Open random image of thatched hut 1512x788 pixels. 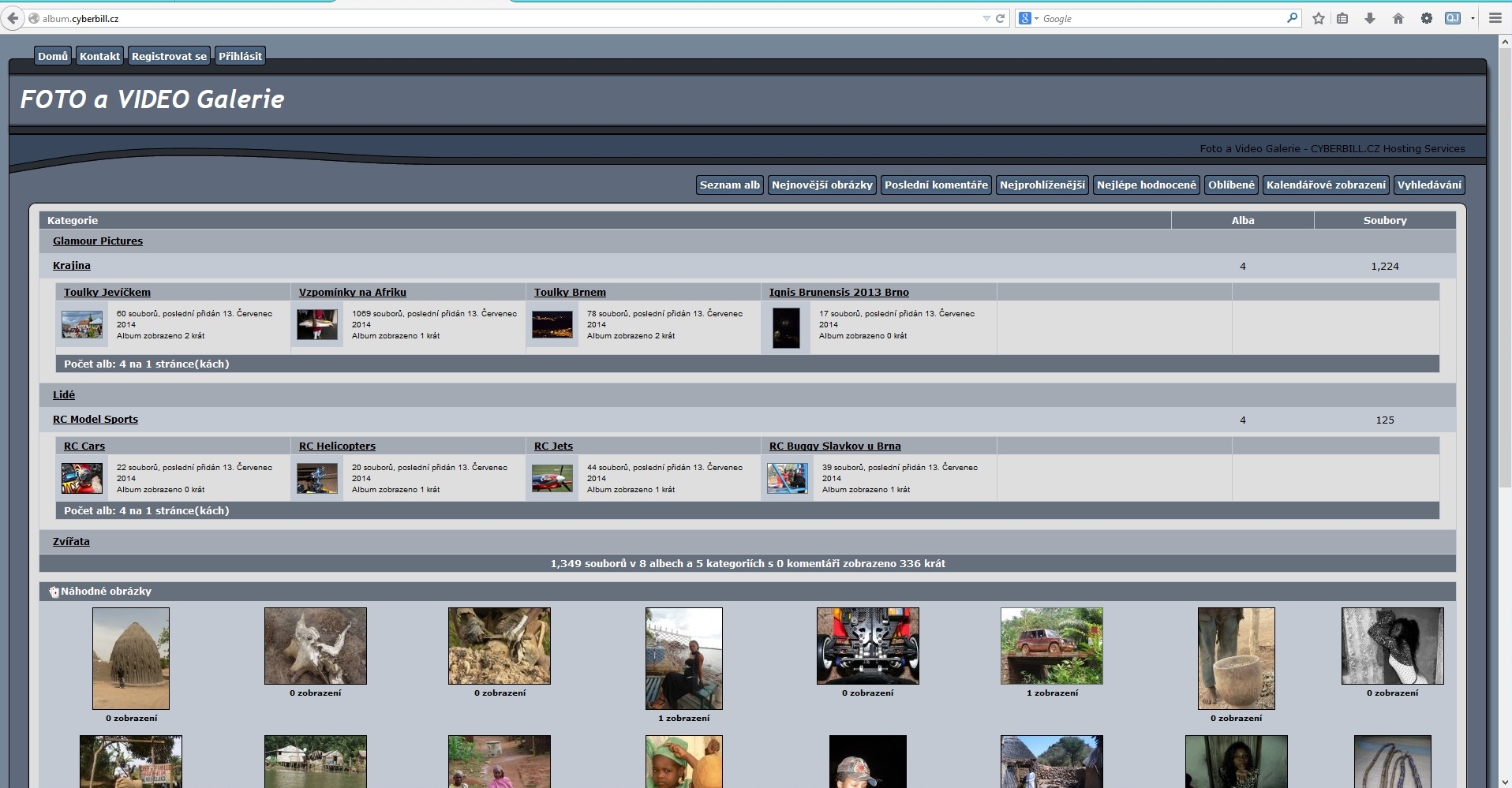[x=131, y=659]
